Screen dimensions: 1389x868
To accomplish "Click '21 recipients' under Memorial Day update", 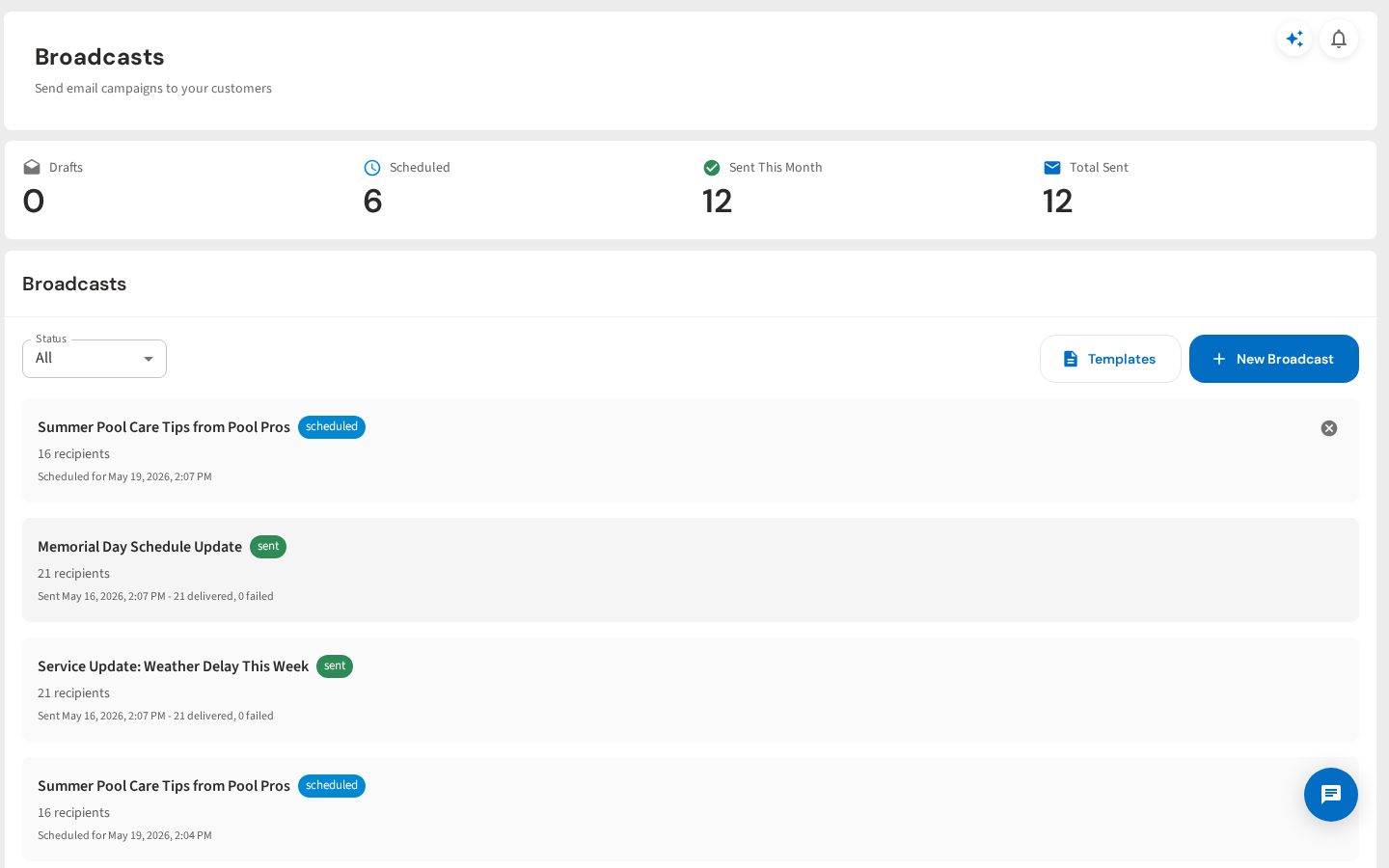I will 74,574.
